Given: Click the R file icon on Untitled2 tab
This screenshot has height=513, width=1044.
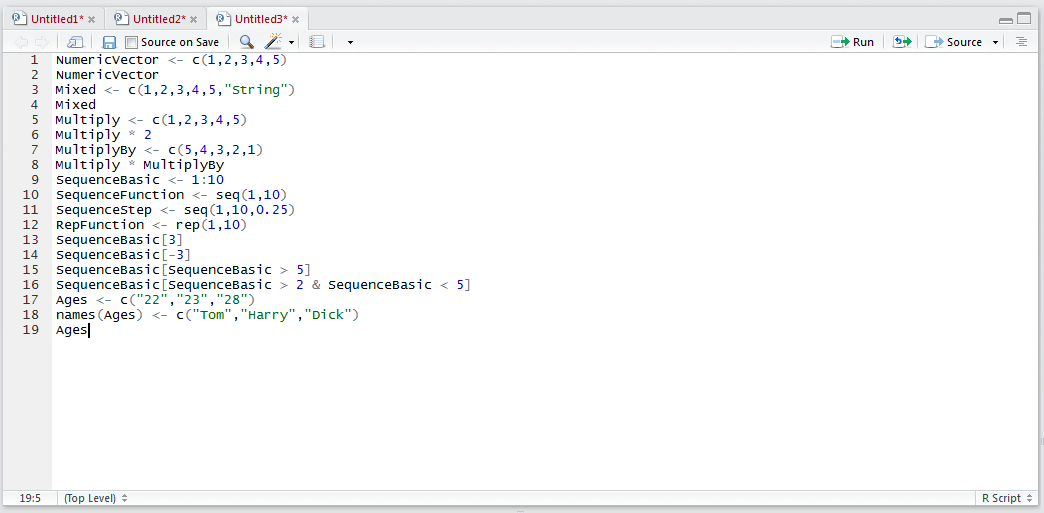Looking at the screenshot, I should [x=121, y=18].
